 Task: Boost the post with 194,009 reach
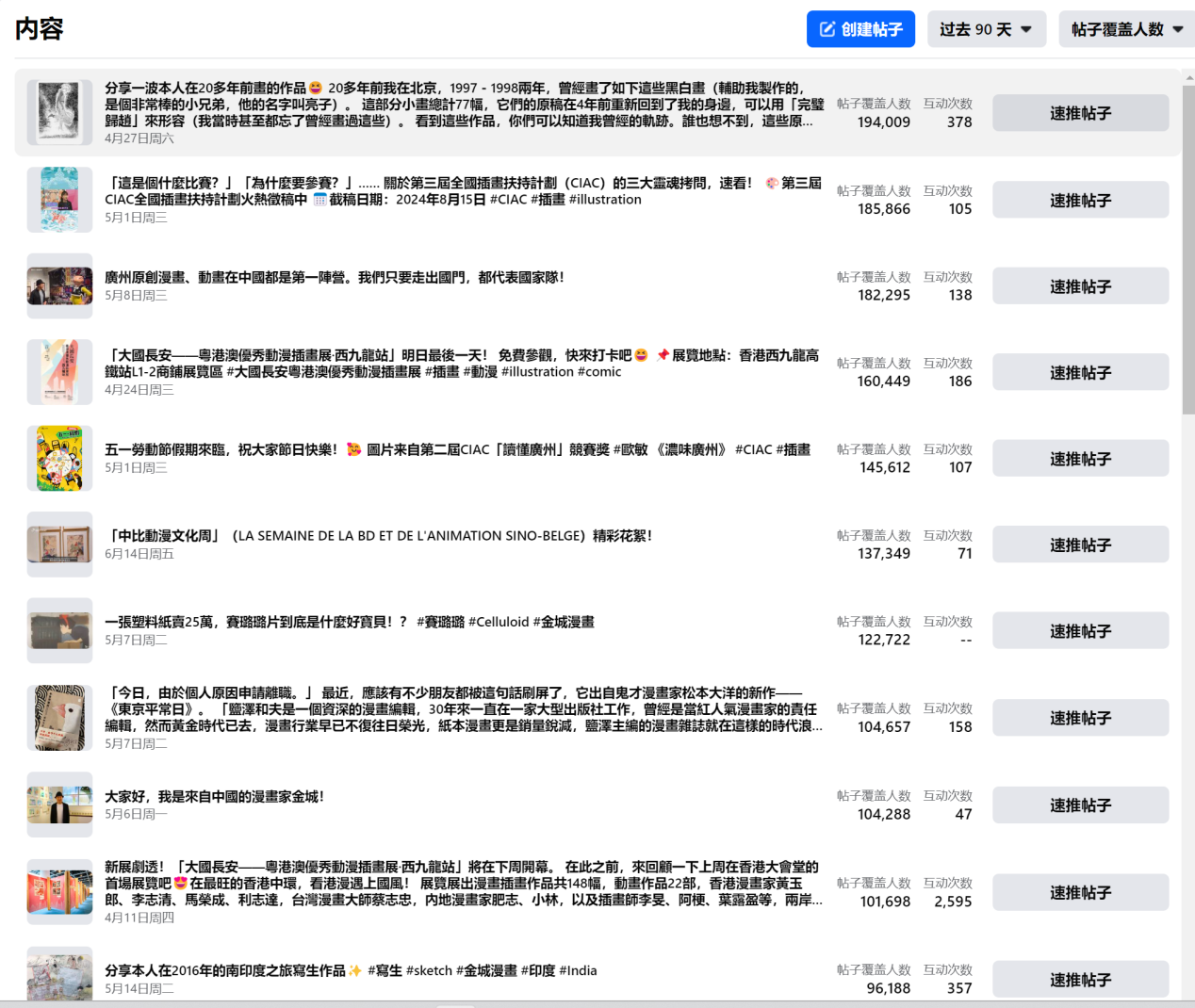click(1080, 113)
